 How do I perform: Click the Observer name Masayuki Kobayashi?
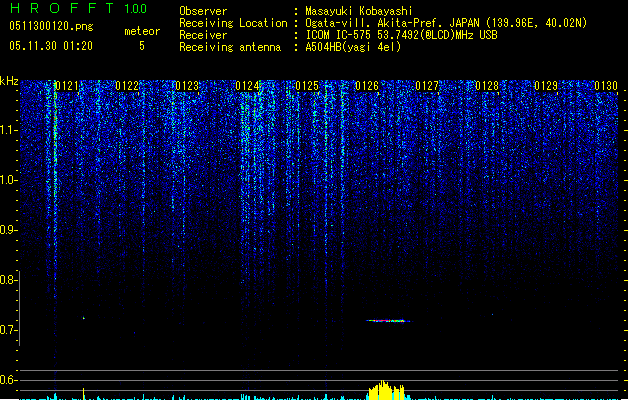tap(359, 11)
